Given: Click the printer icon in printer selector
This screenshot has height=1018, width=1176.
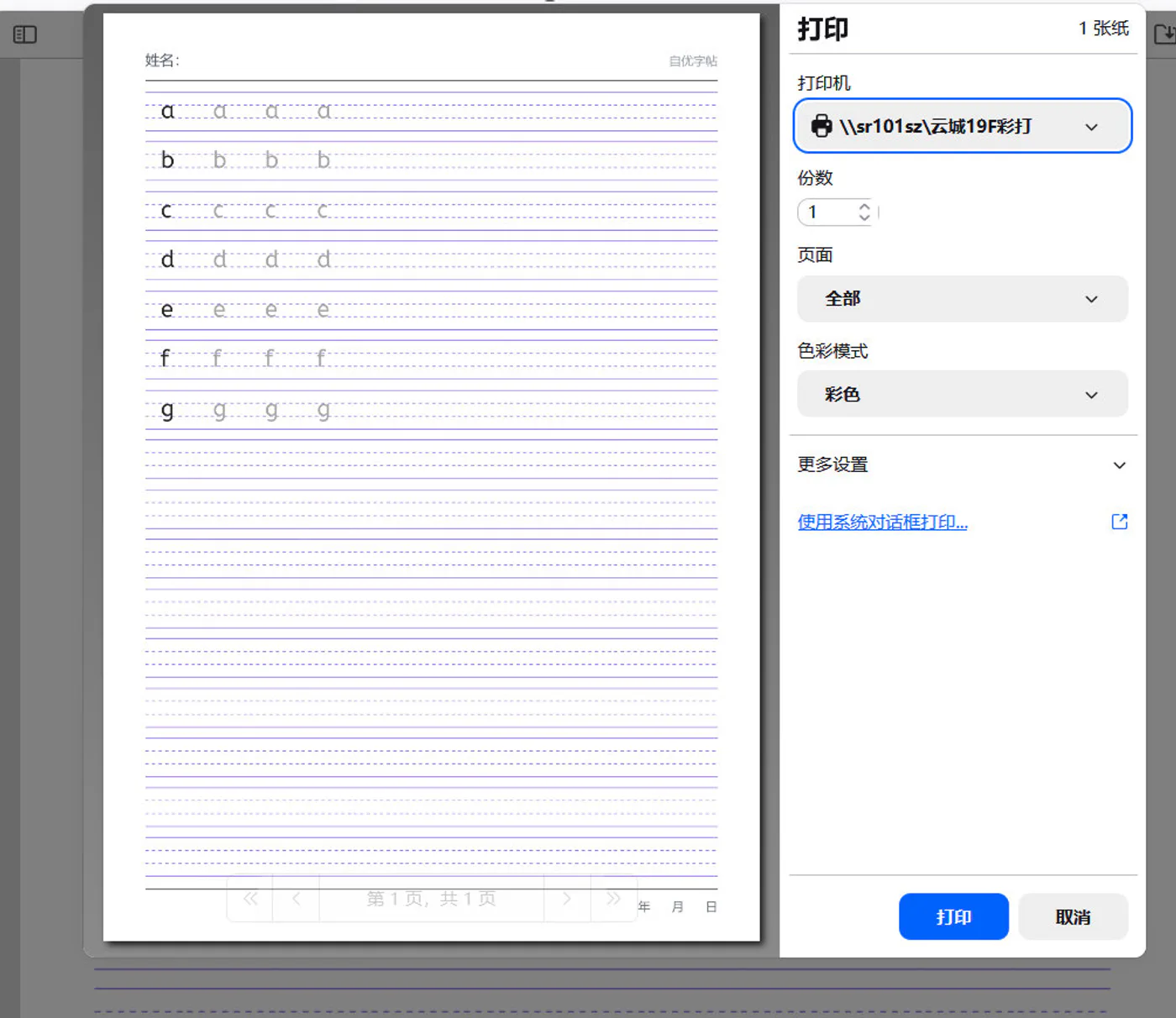Looking at the screenshot, I should pyautogui.click(x=822, y=126).
